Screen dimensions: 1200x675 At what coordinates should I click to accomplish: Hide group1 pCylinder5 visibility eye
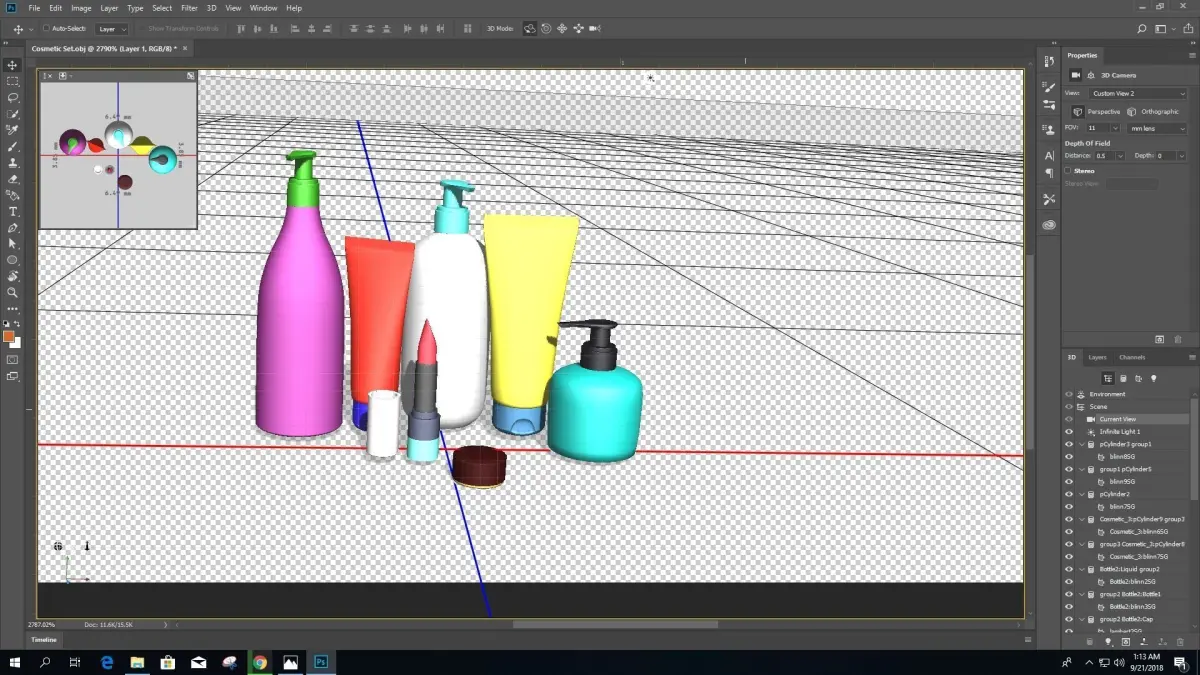[1068, 469]
